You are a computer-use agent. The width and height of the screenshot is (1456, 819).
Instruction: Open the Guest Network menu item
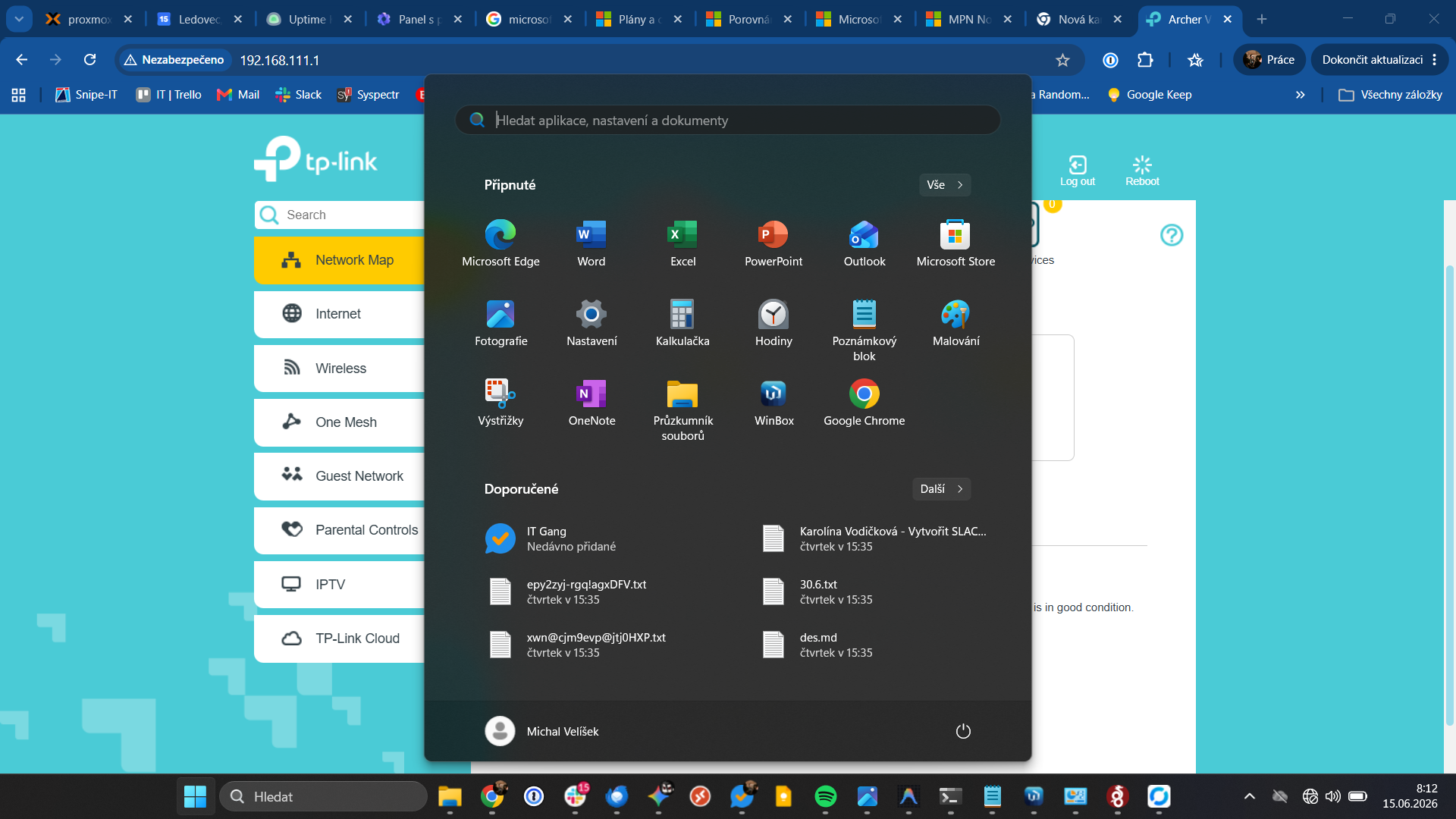[x=339, y=476]
